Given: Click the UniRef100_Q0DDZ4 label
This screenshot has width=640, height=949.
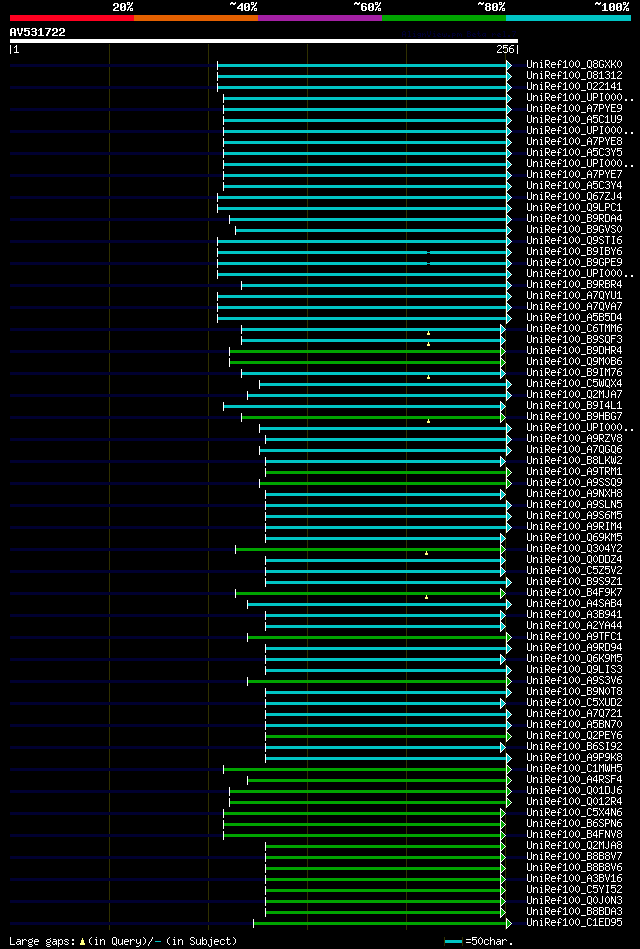Looking at the screenshot, I should [574, 560].
